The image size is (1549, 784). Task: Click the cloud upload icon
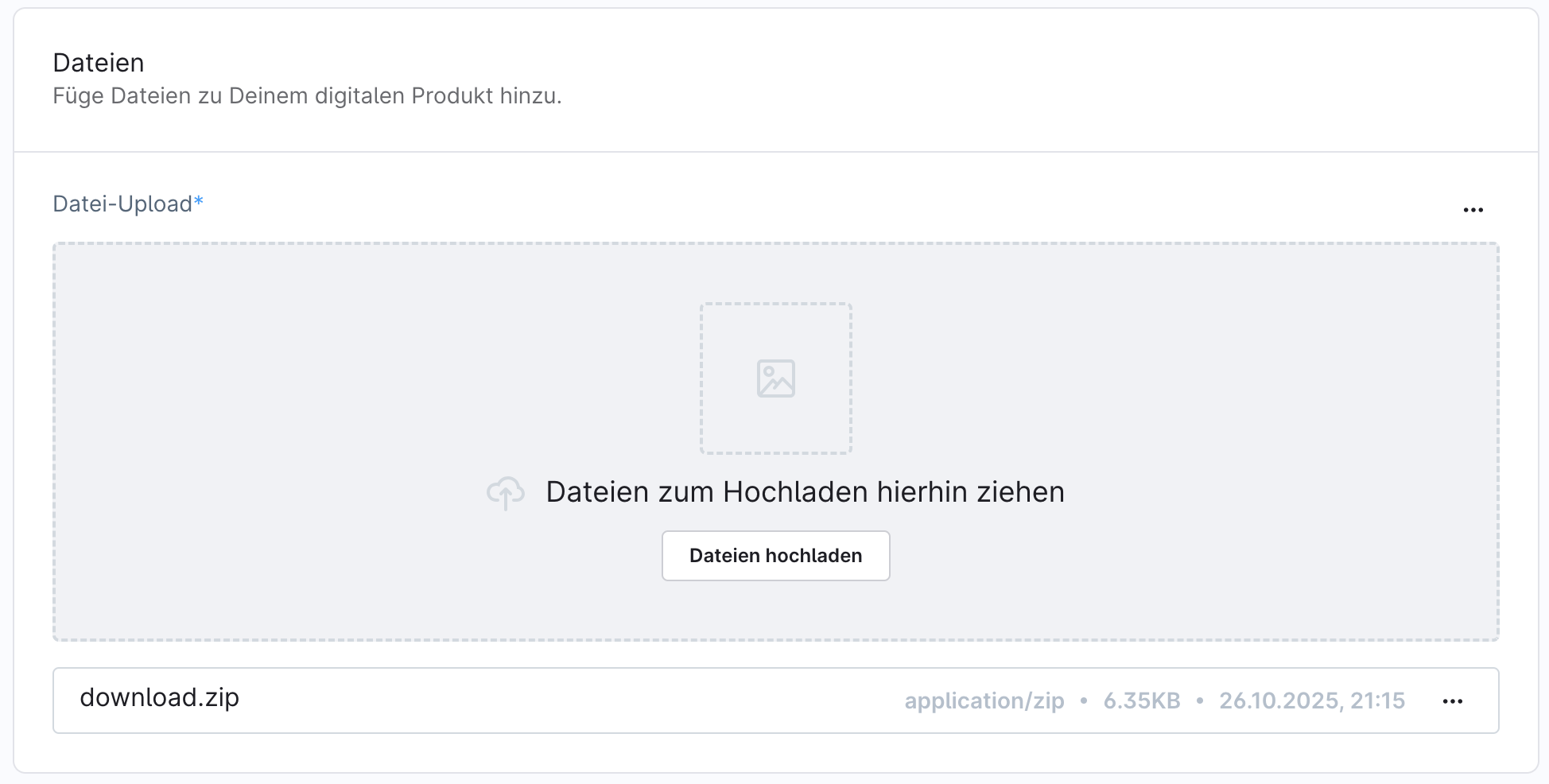[x=506, y=493]
